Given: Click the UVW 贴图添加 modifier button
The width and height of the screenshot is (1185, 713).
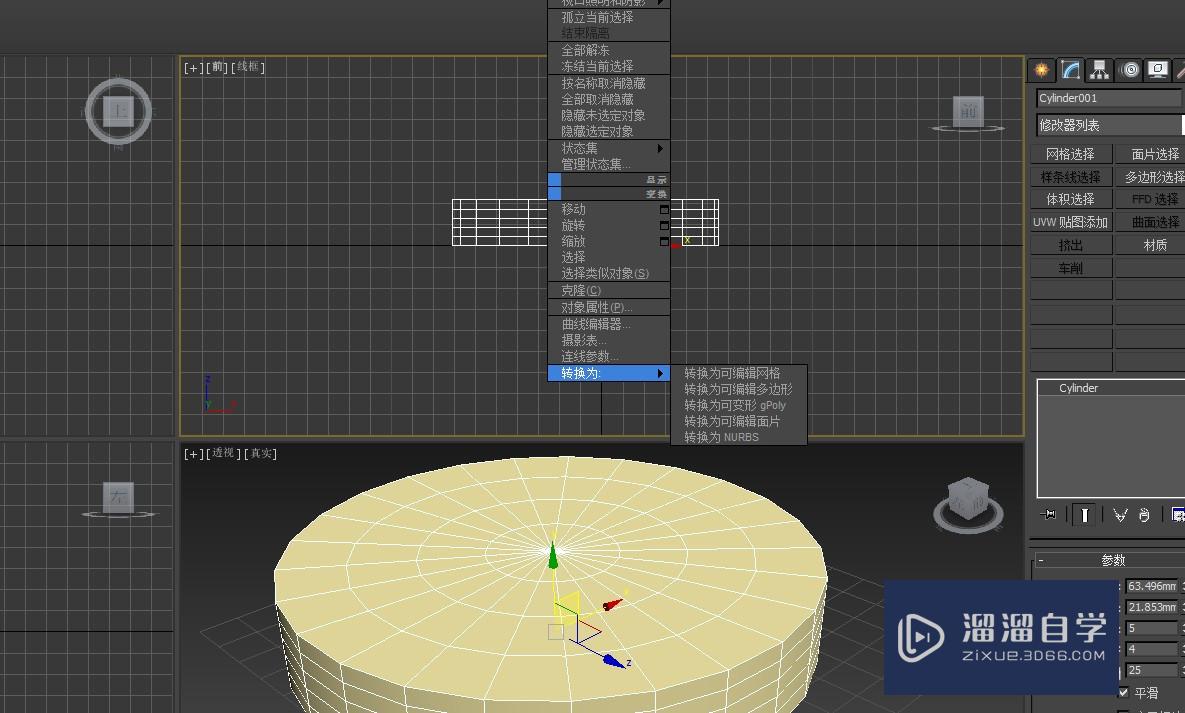Looking at the screenshot, I should [x=1071, y=222].
